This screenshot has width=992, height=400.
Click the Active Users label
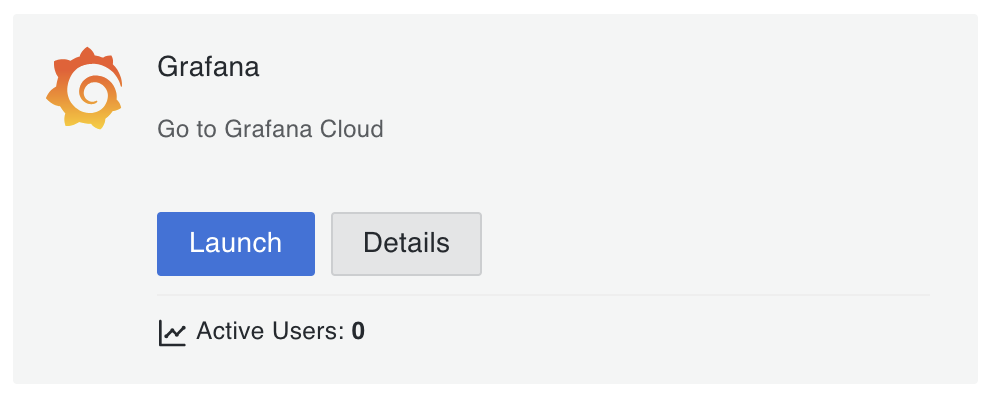pos(270,331)
